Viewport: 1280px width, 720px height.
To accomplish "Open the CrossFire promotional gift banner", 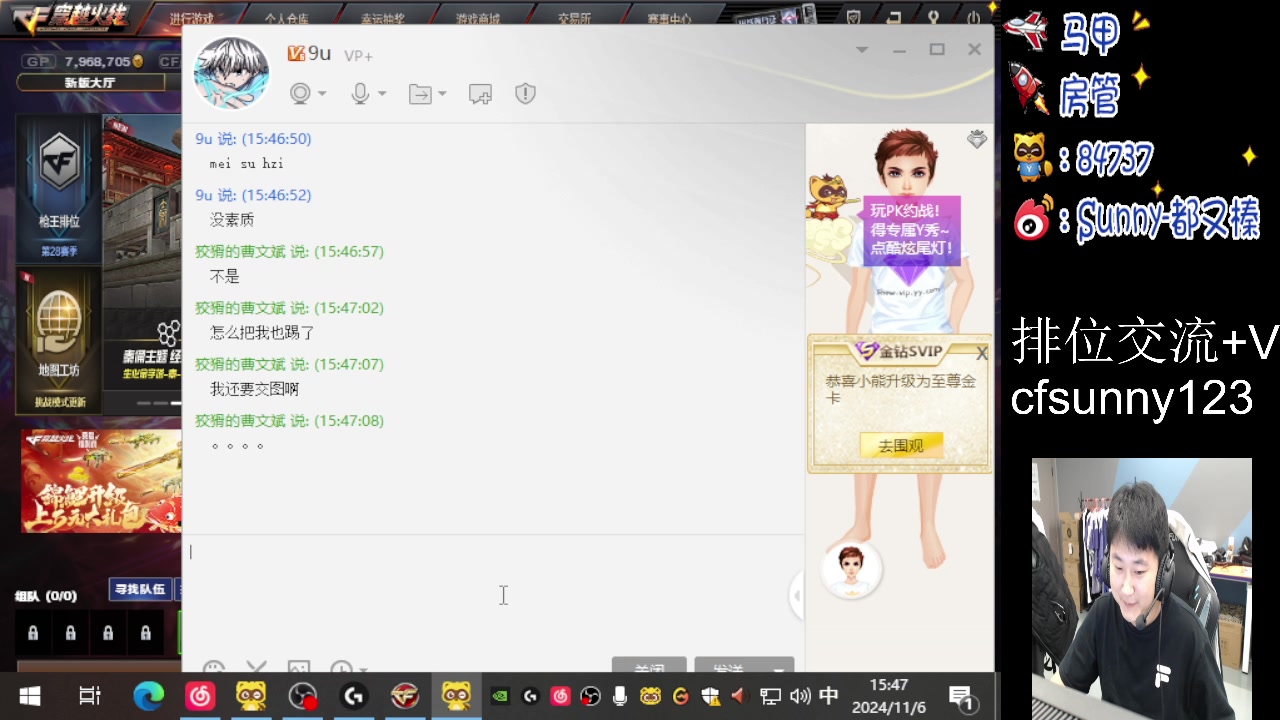I will coord(101,482).
